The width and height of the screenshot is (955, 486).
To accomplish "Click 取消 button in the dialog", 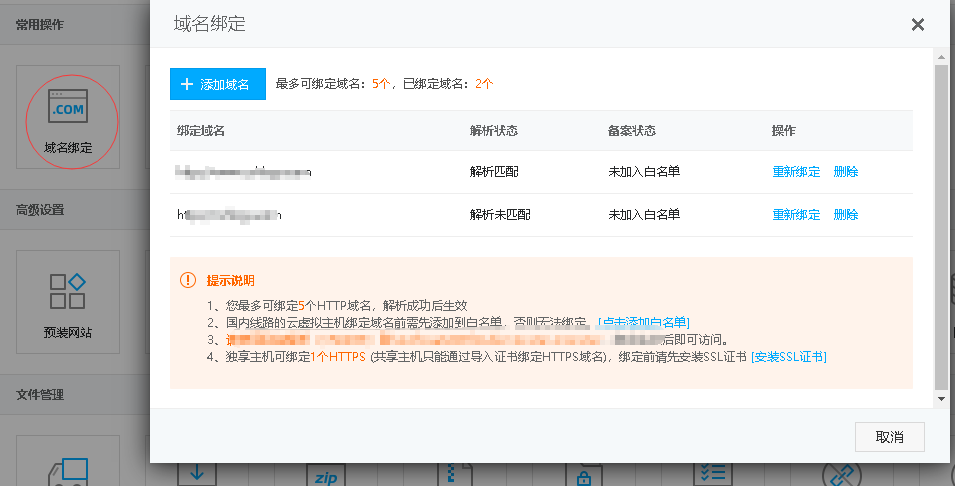I will pyautogui.click(x=889, y=437).
